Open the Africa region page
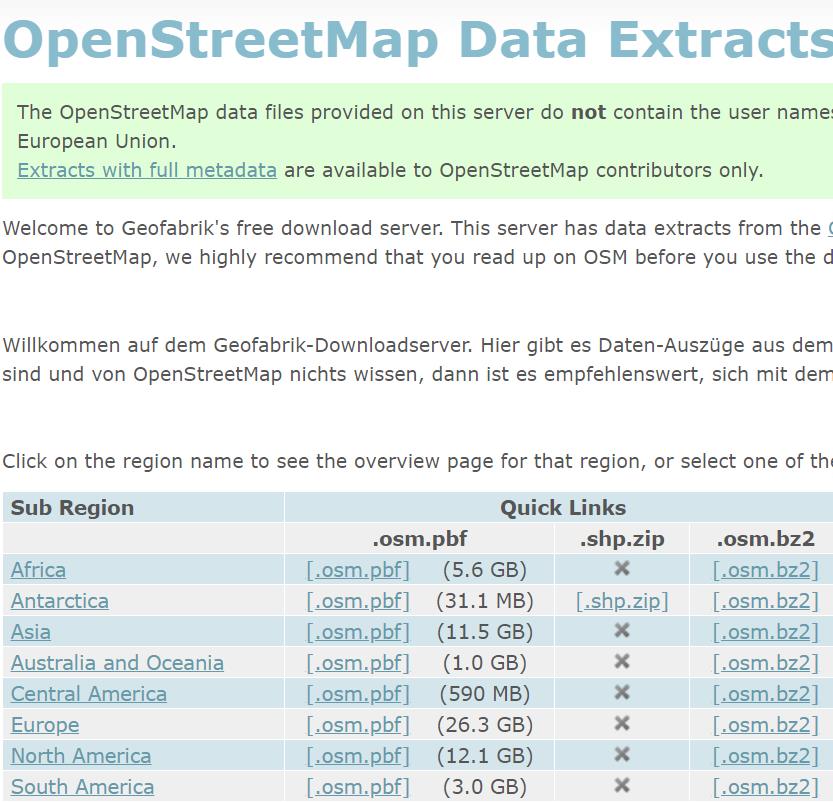Screen dimensions: 833x802 tap(38, 570)
